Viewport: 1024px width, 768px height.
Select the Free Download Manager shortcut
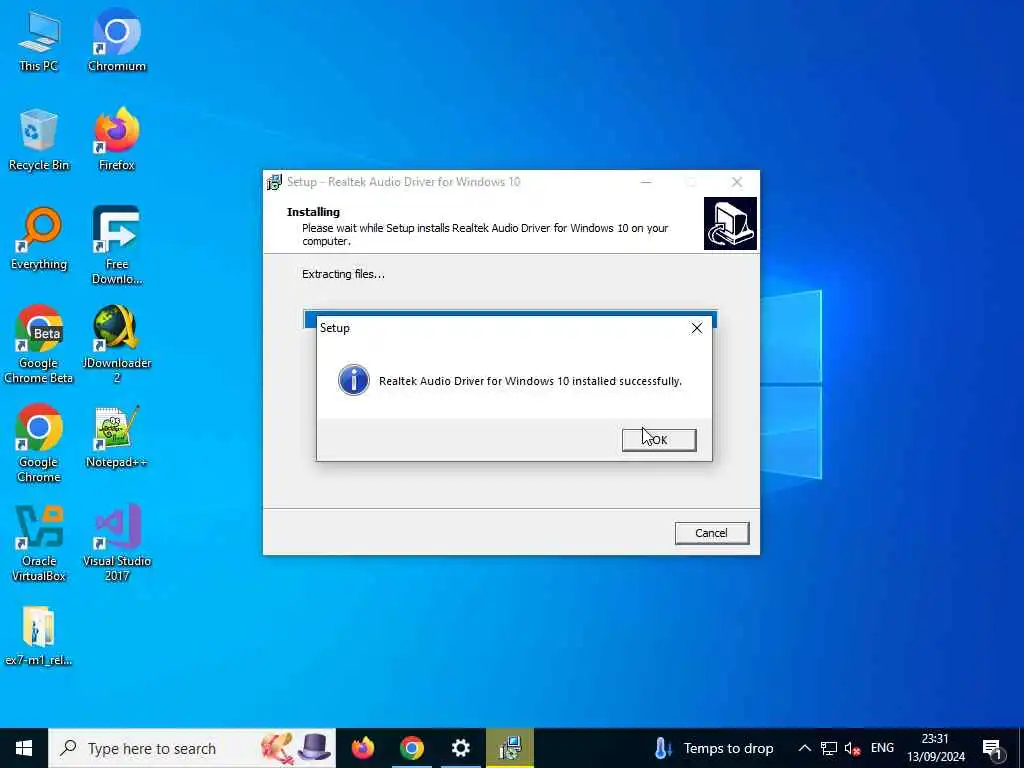(117, 246)
